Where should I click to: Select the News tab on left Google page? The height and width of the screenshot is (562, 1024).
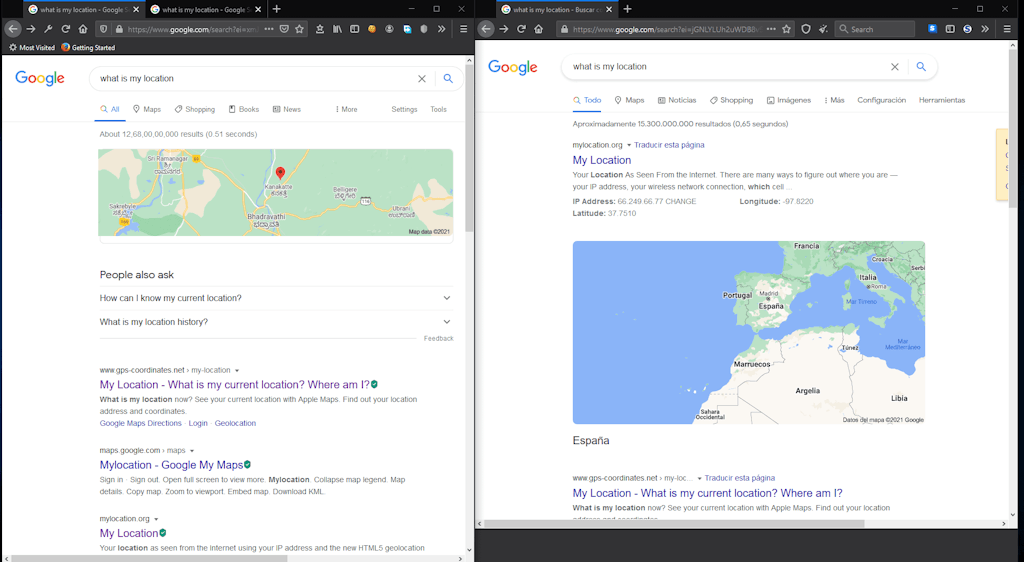287,110
